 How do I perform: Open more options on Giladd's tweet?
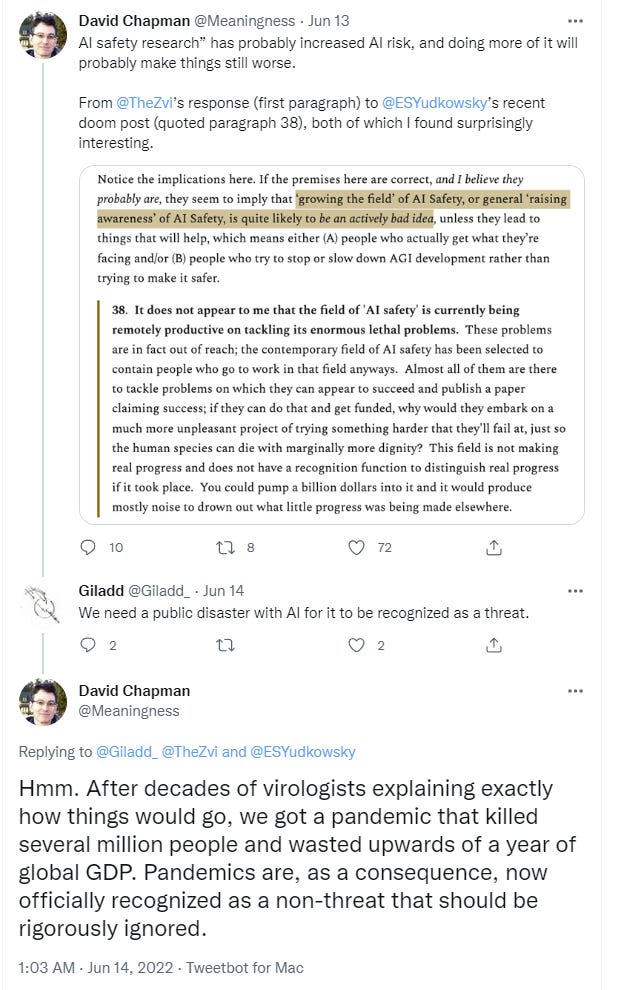(x=575, y=590)
